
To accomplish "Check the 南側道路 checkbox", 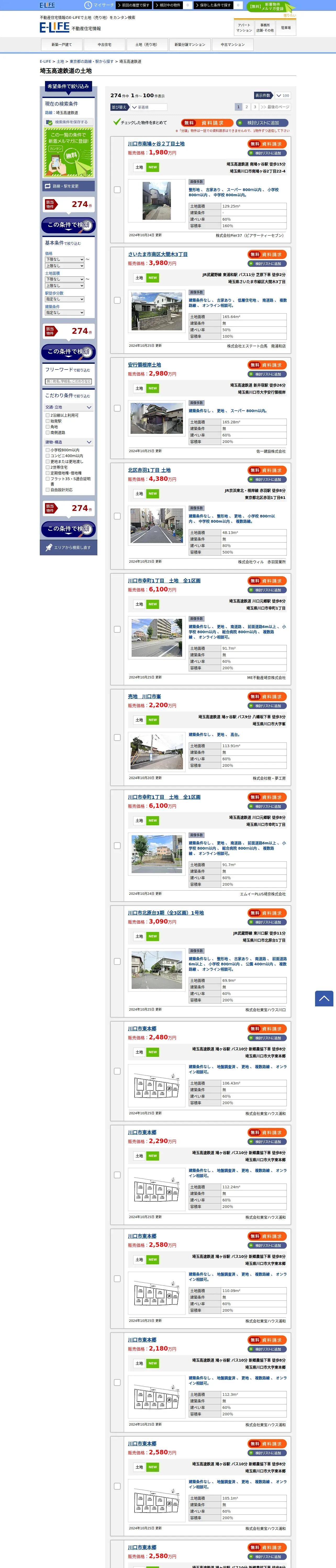I will tap(48, 433).
